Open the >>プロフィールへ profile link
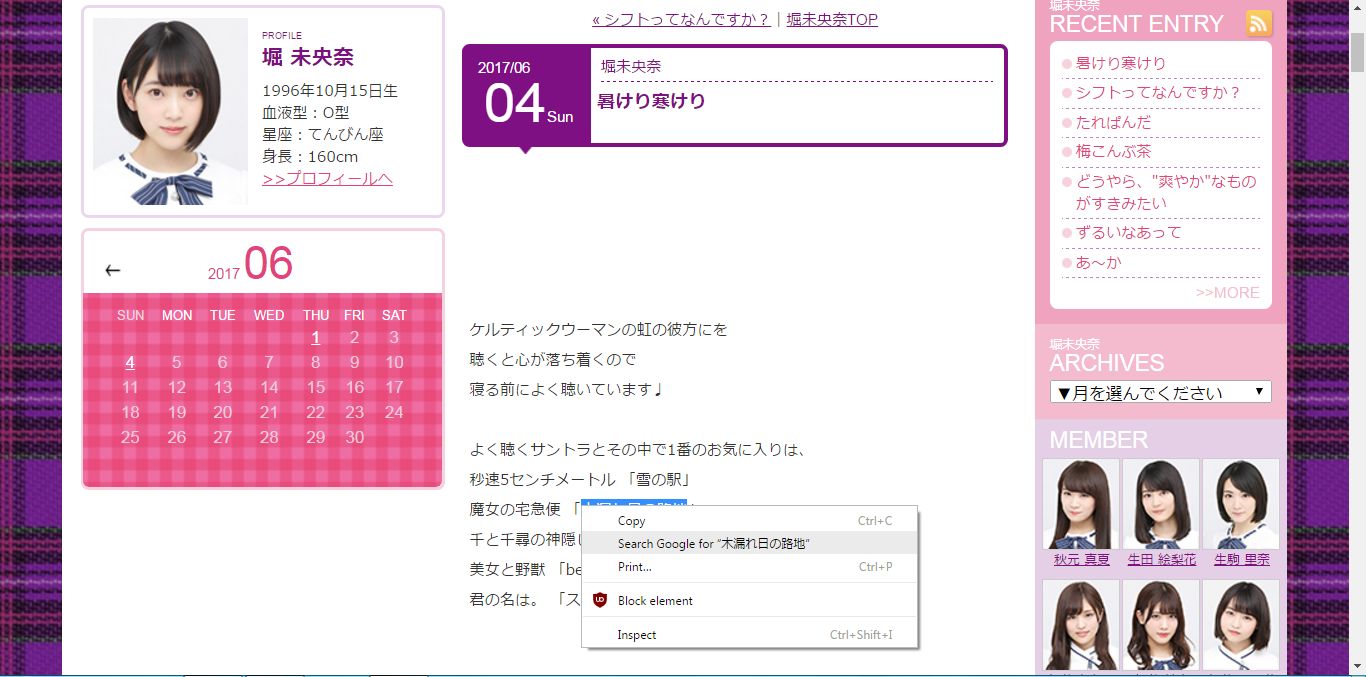 327,178
